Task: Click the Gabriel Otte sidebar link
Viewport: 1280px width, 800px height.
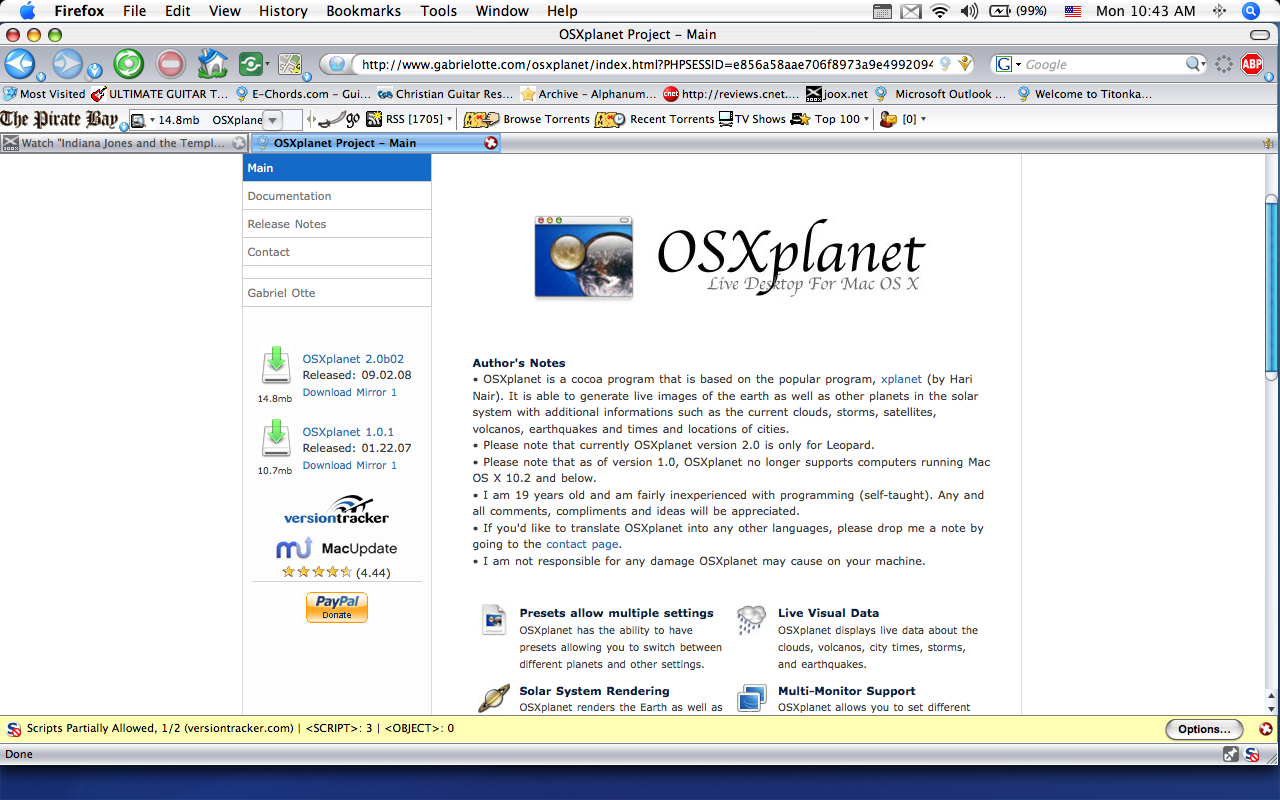Action: (x=337, y=293)
